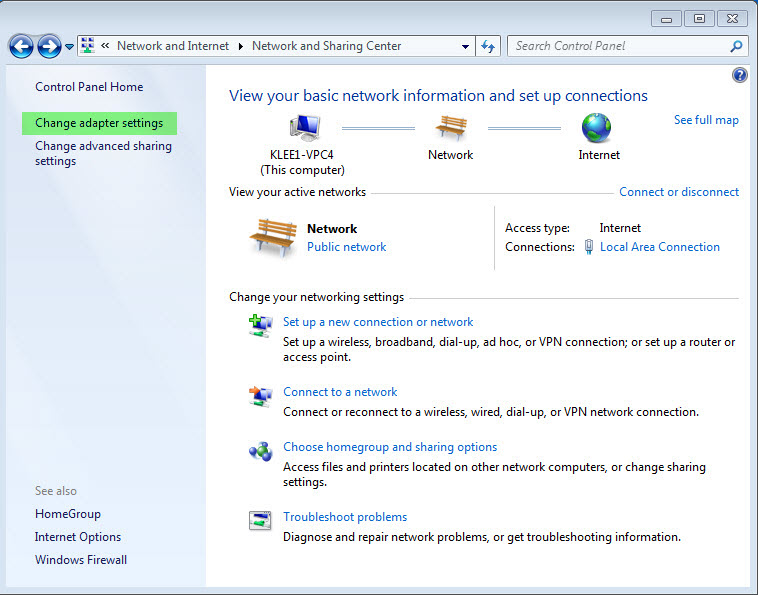Viewport: 758px width, 595px height.
Task: Open Change adapter settings
Action: (x=99, y=123)
